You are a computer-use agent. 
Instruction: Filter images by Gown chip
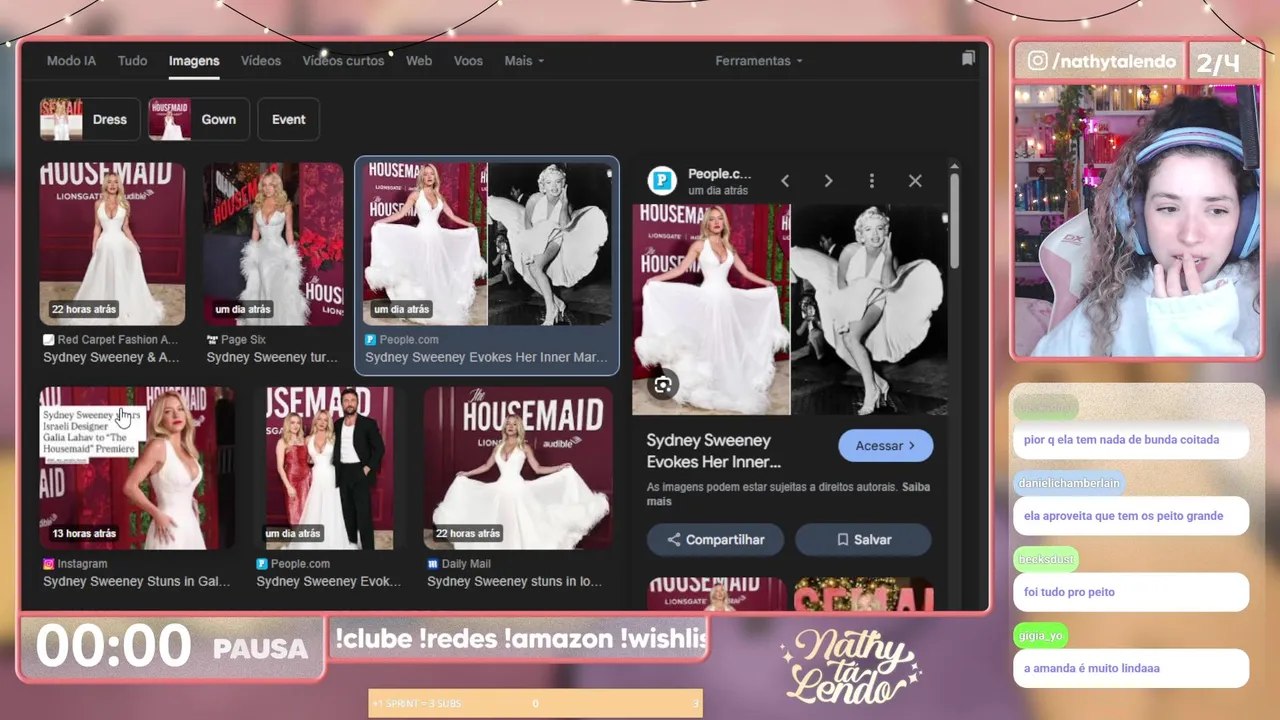click(199, 119)
